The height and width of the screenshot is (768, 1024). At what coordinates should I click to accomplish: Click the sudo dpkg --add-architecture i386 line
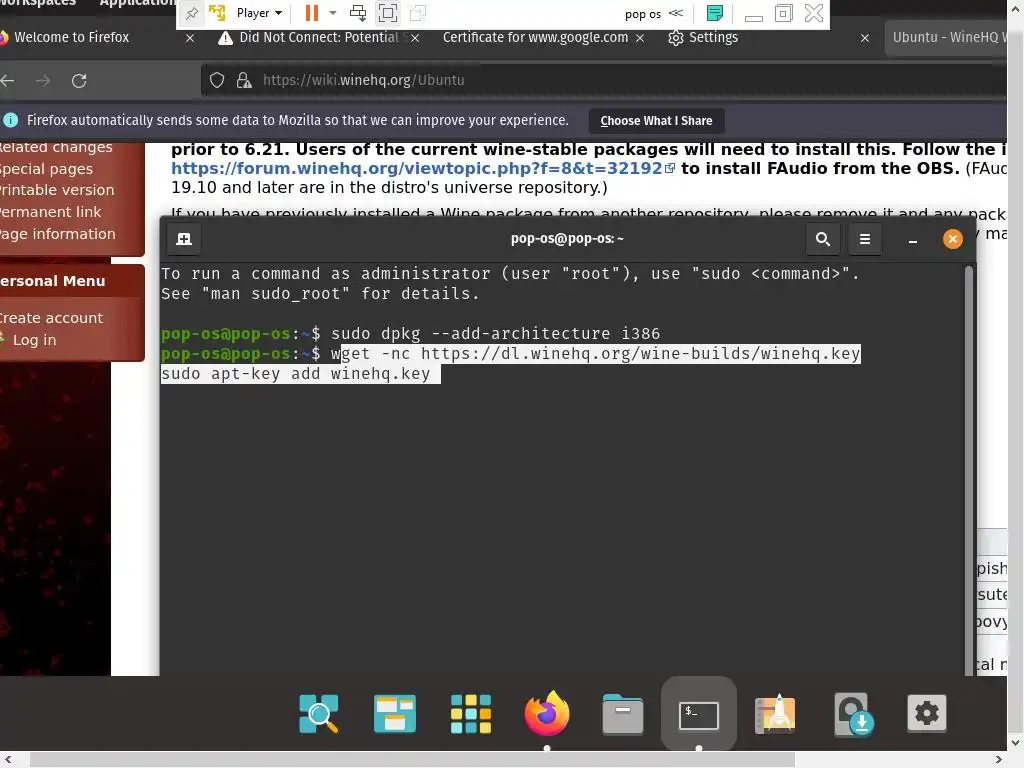[495, 334]
